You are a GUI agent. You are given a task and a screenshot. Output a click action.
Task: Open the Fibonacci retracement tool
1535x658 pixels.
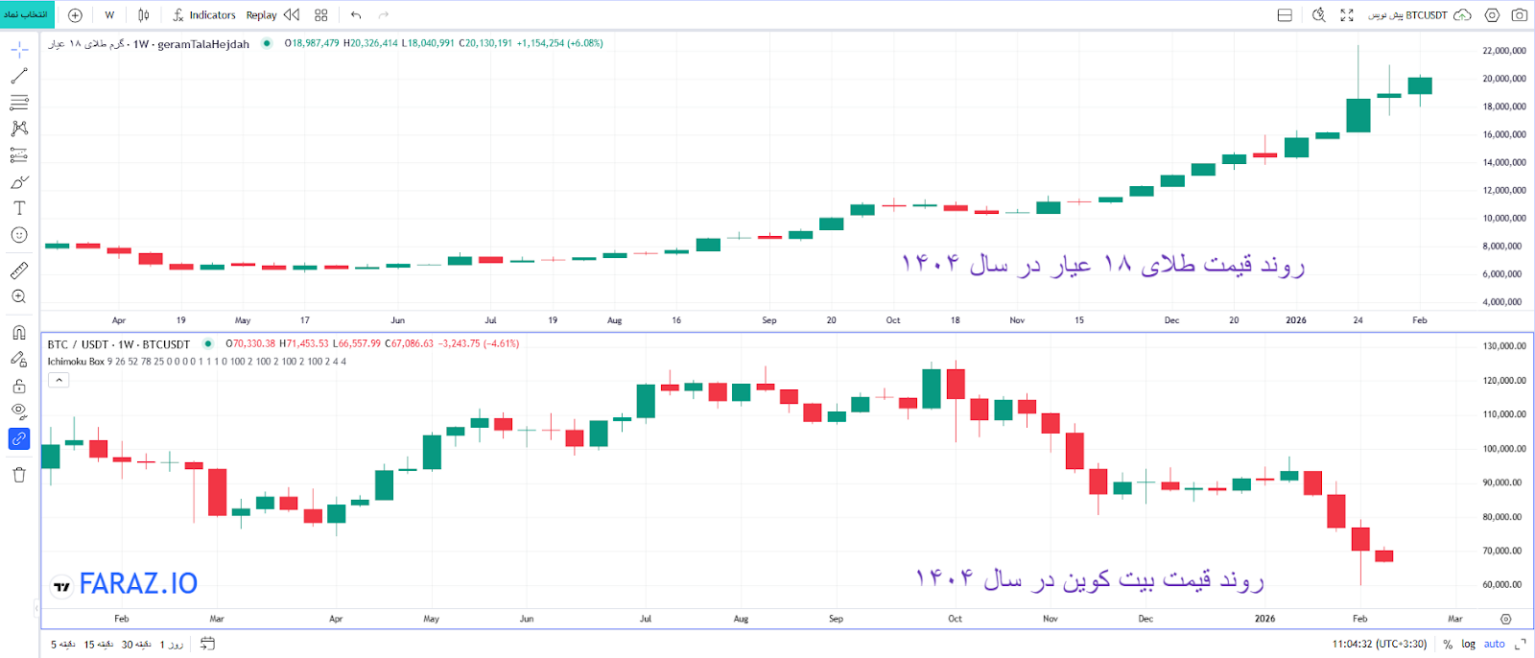pyautogui.click(x=19, y=102)
